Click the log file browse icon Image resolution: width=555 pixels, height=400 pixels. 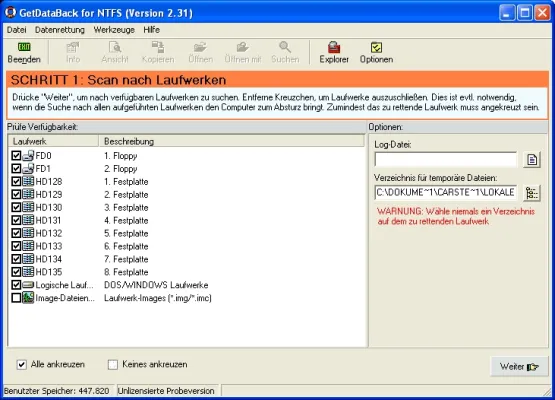pyautogui.click(x=532, y=160)
